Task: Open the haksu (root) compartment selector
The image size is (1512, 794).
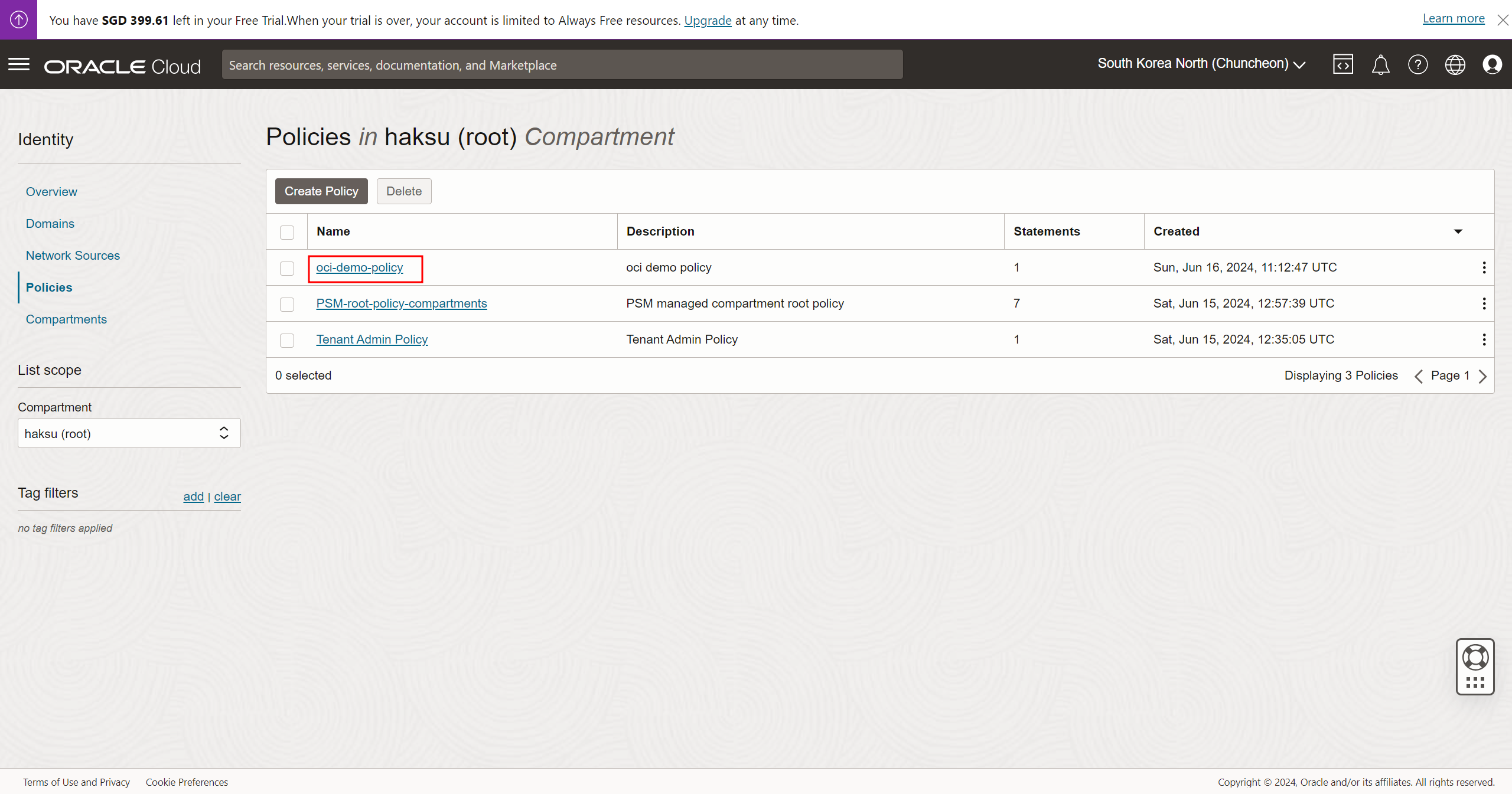Action: pyautogui.click(x=129, y=433)
